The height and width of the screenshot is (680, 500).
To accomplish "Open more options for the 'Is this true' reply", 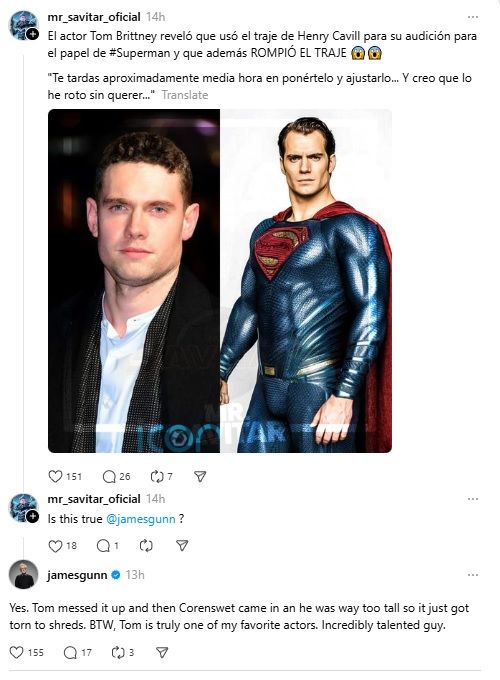I will point(473,499).
